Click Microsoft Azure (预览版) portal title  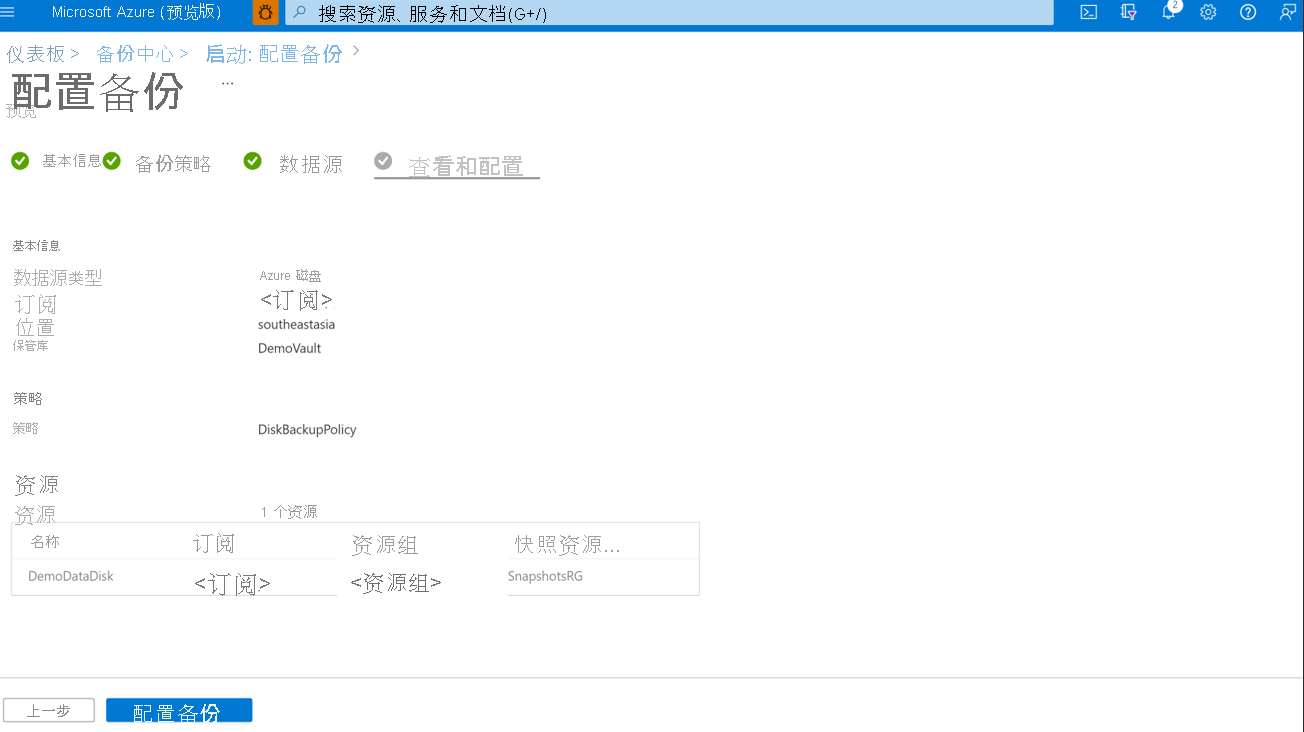point(136,13)
